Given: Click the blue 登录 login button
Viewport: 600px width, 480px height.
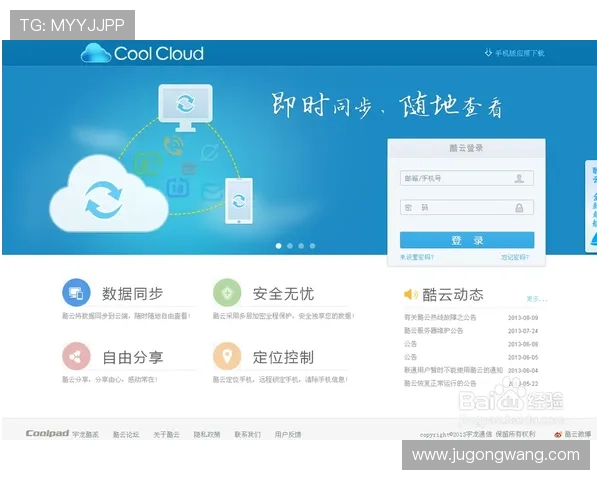Looking at the screenshot, I should [x=467, y=240].
